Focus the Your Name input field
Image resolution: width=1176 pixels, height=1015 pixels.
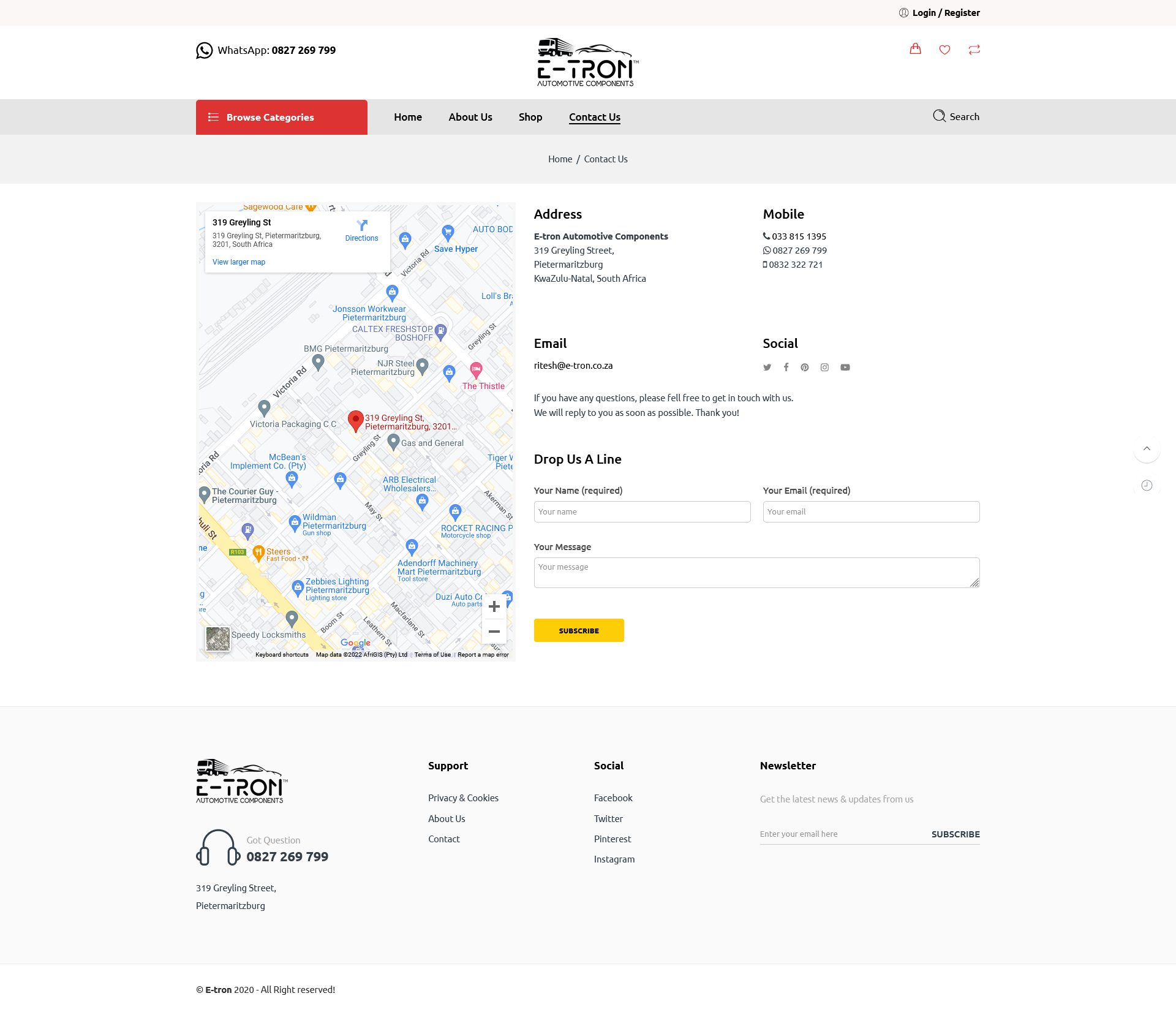coord(642,512)
